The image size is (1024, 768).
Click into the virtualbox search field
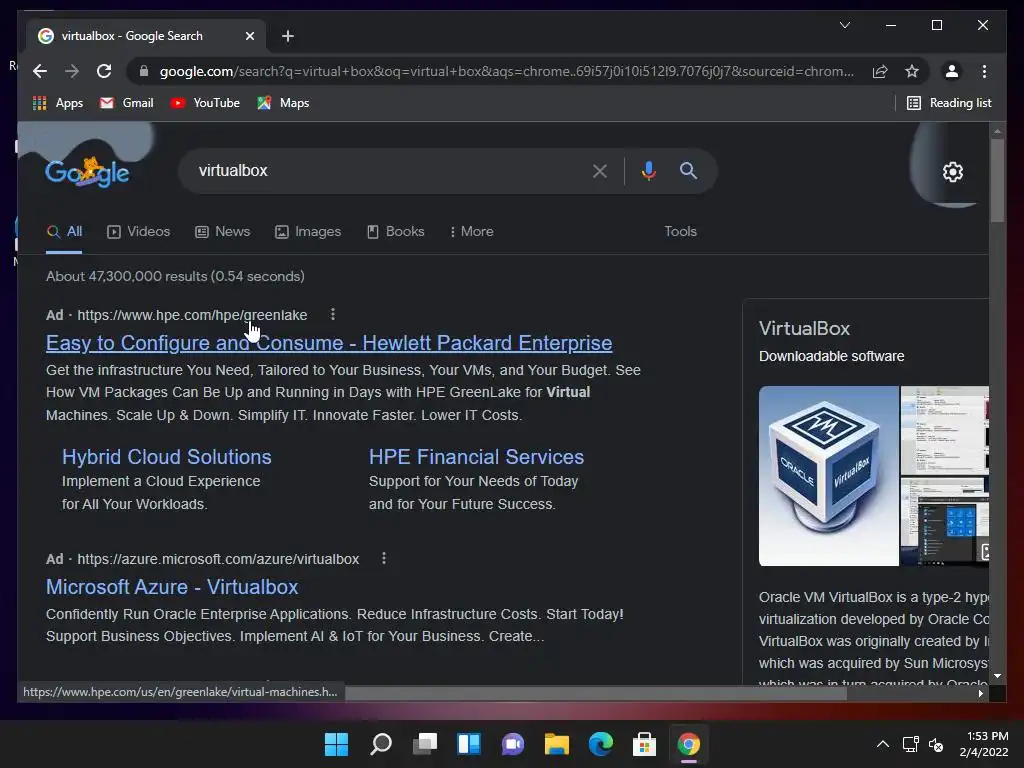pos(392,171)
